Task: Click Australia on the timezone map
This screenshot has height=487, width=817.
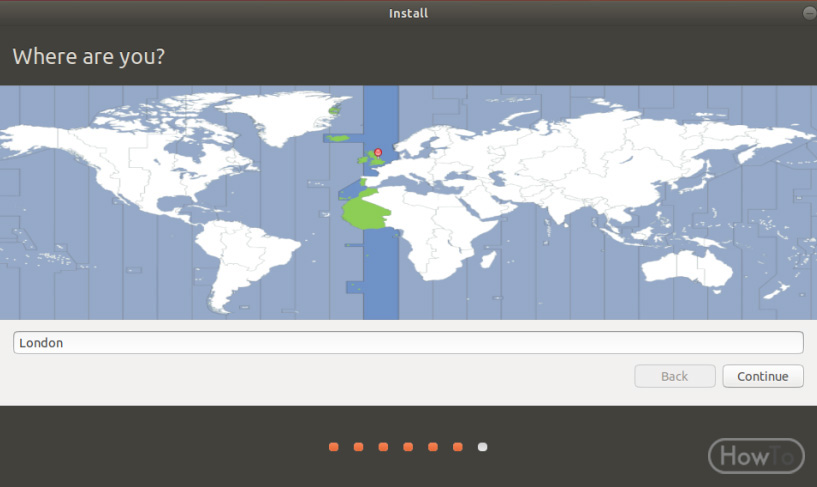Action: [687, 268]
